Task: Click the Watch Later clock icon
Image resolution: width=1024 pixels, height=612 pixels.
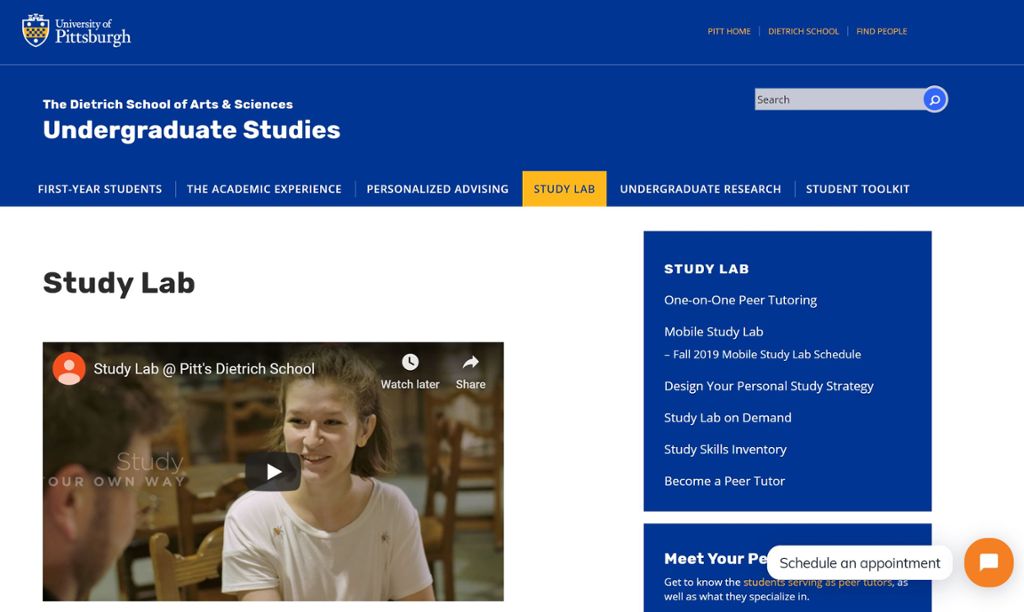Action: pyautogui.click(x=409, y=363)
